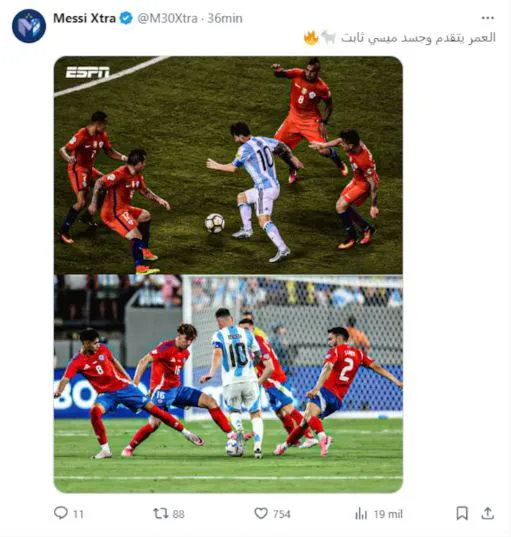Click the 11 replies count

[78, 514]
